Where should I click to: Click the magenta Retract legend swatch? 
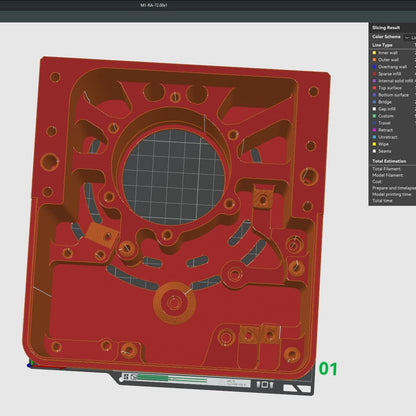click(374, 130)
